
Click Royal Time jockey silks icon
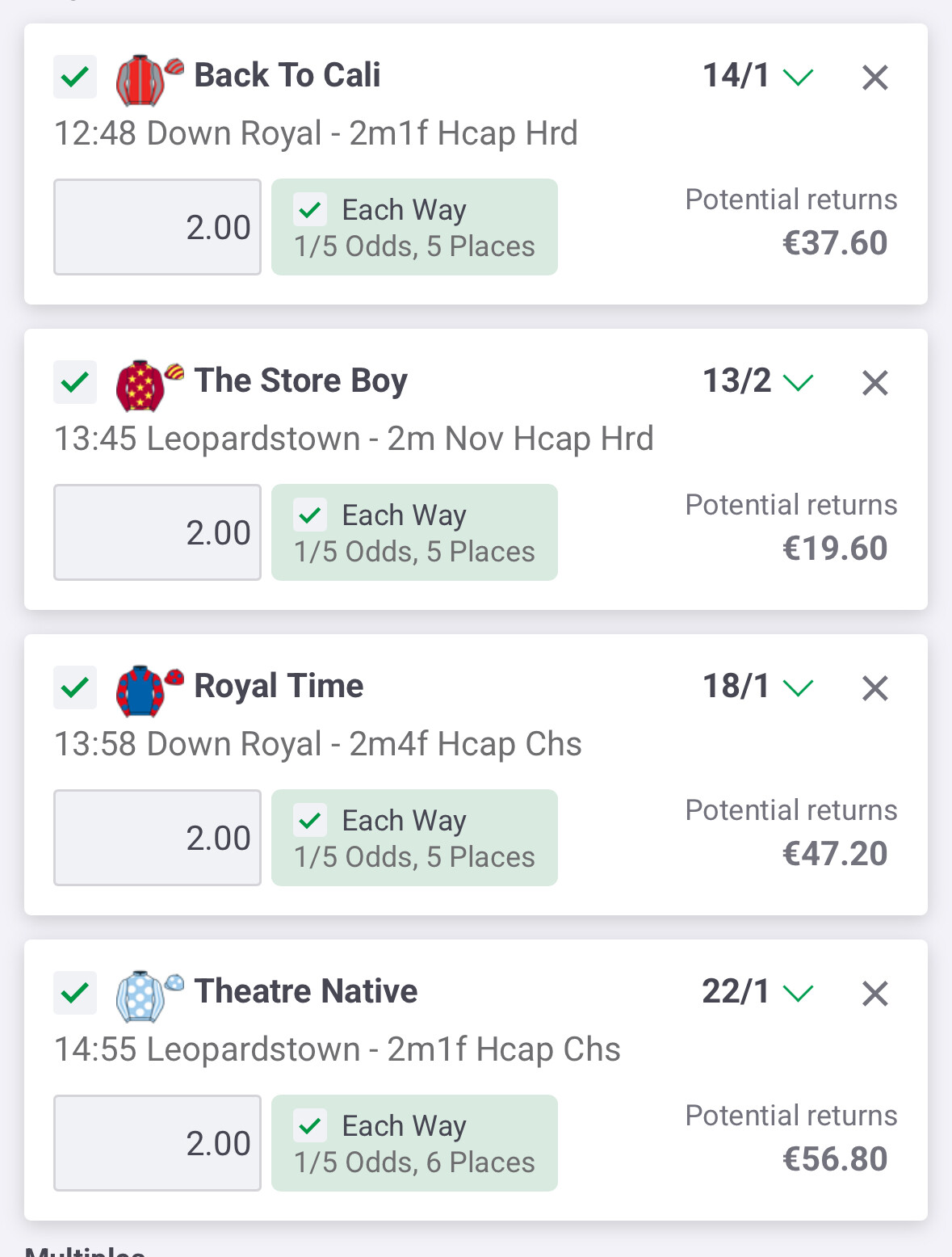[148, 690]
